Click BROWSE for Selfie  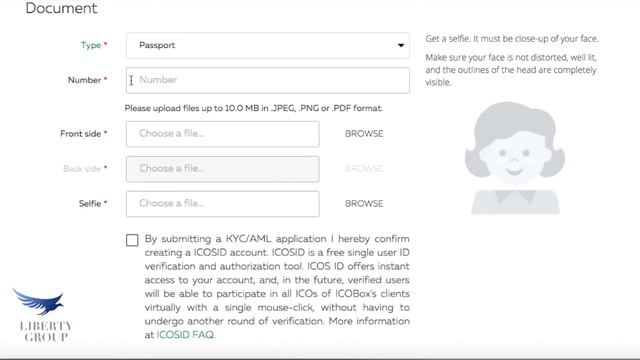(364, 204)
